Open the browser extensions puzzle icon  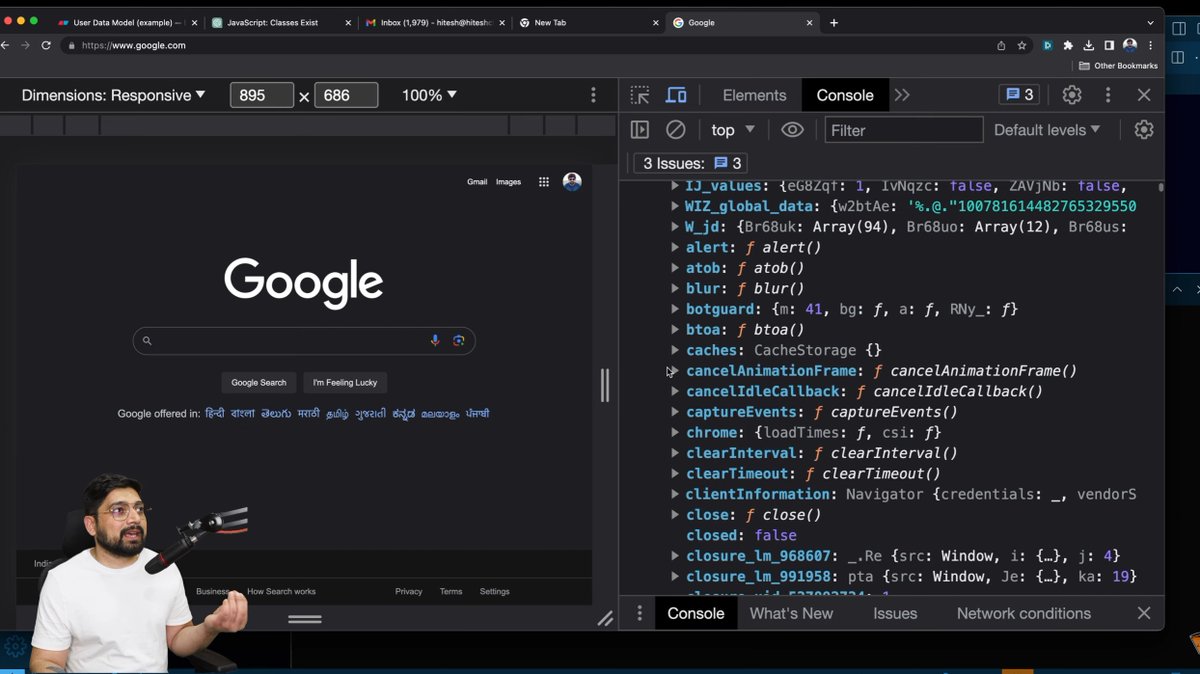click(1067, 45)
